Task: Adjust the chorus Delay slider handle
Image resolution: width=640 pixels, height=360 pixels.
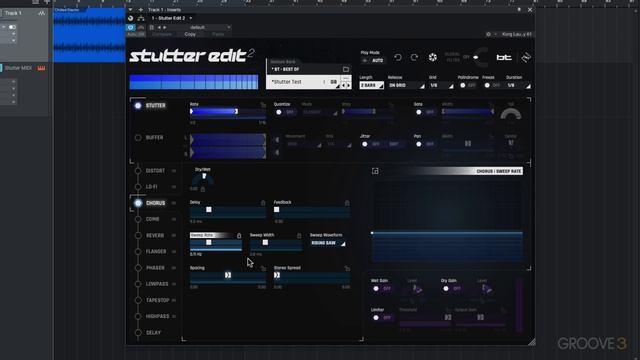Action: point(209,210)
